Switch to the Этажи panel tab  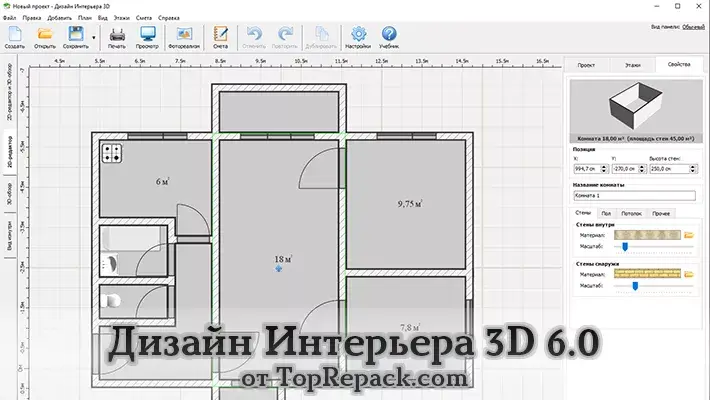(x=633, y=65)
